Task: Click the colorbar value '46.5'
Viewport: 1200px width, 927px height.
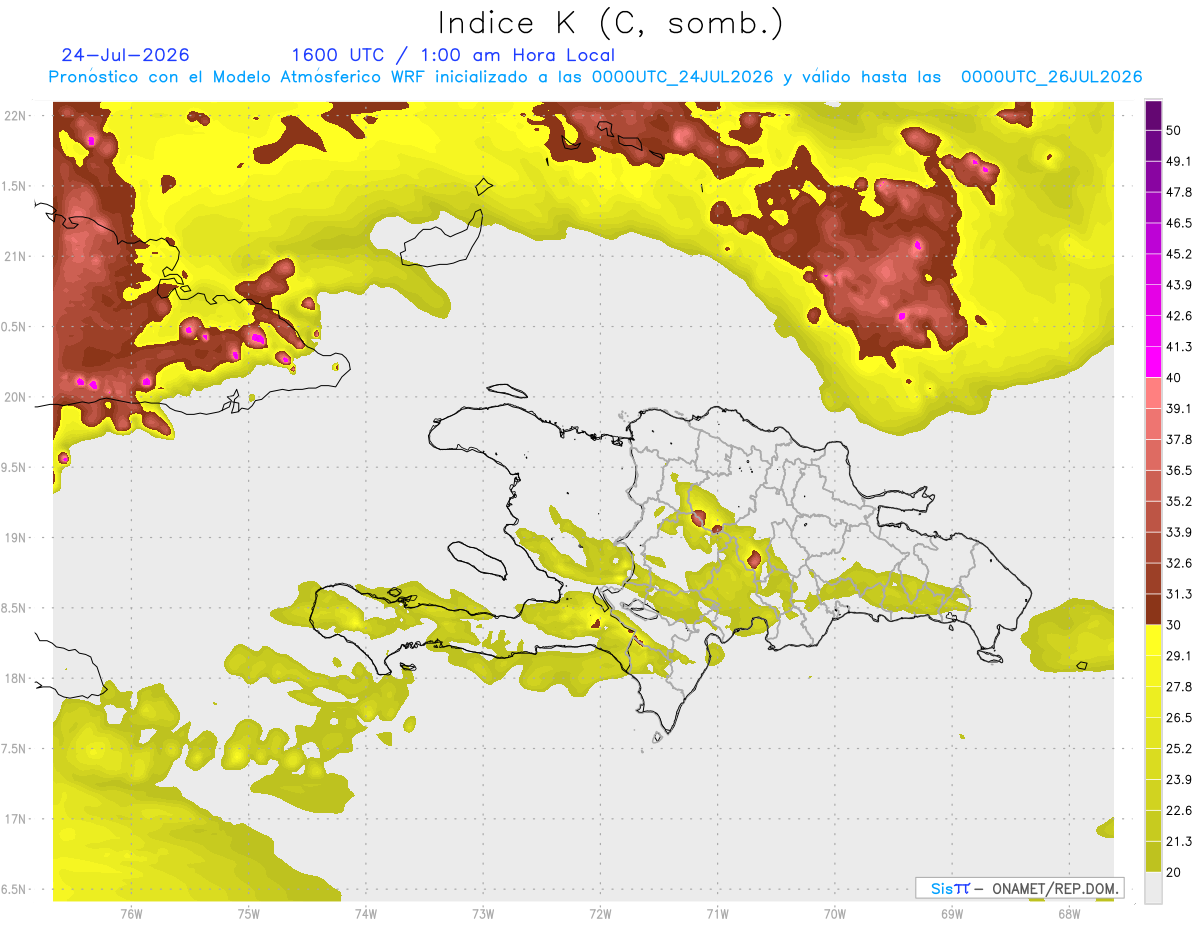Action: click(x=1179, y=223)
